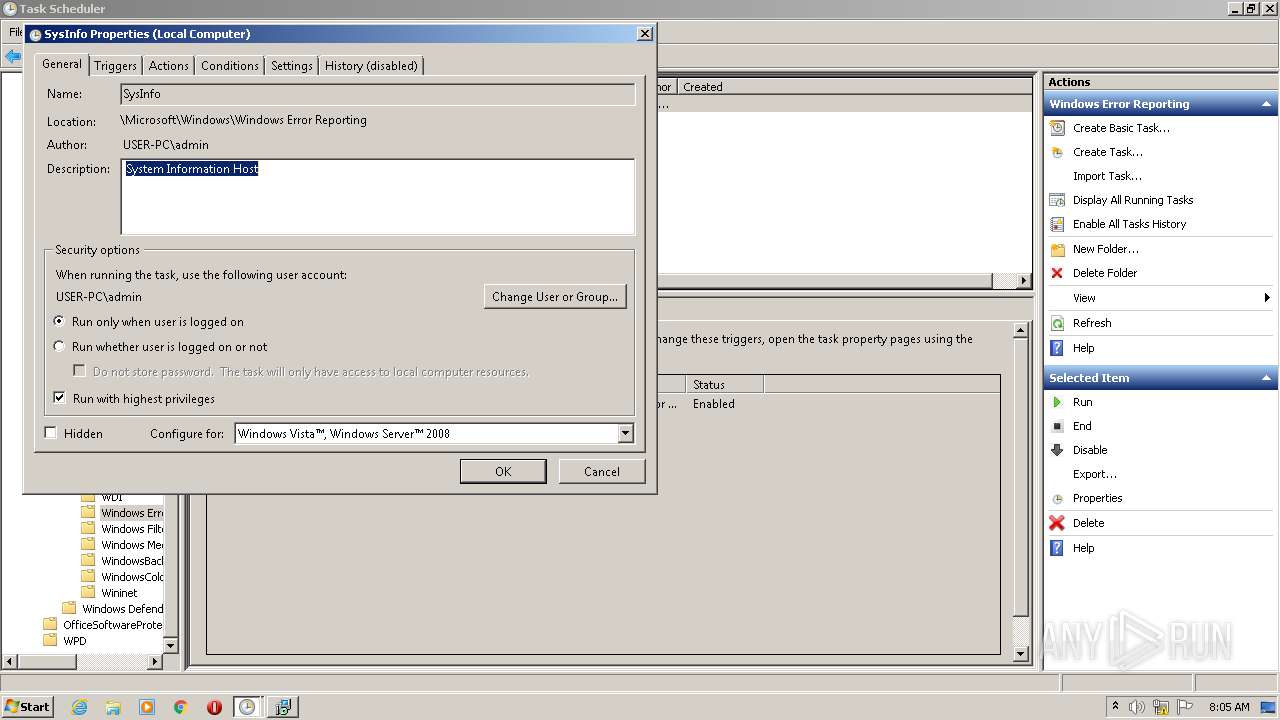Viewport: 1280px width, 720px height.
Task: Click the Cancel button
Action: tap(602, 471)
